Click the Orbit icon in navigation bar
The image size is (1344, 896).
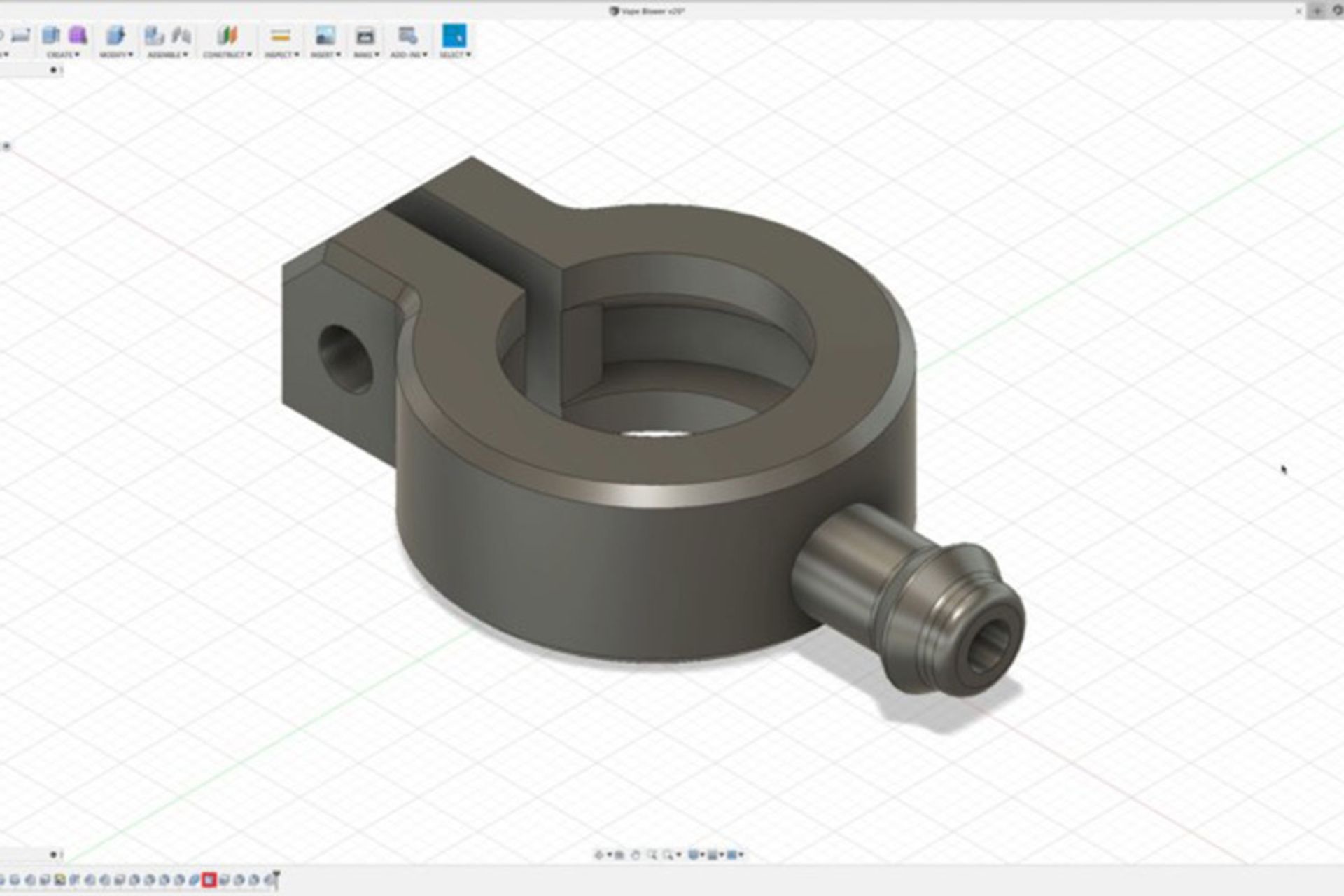[599, 855]
